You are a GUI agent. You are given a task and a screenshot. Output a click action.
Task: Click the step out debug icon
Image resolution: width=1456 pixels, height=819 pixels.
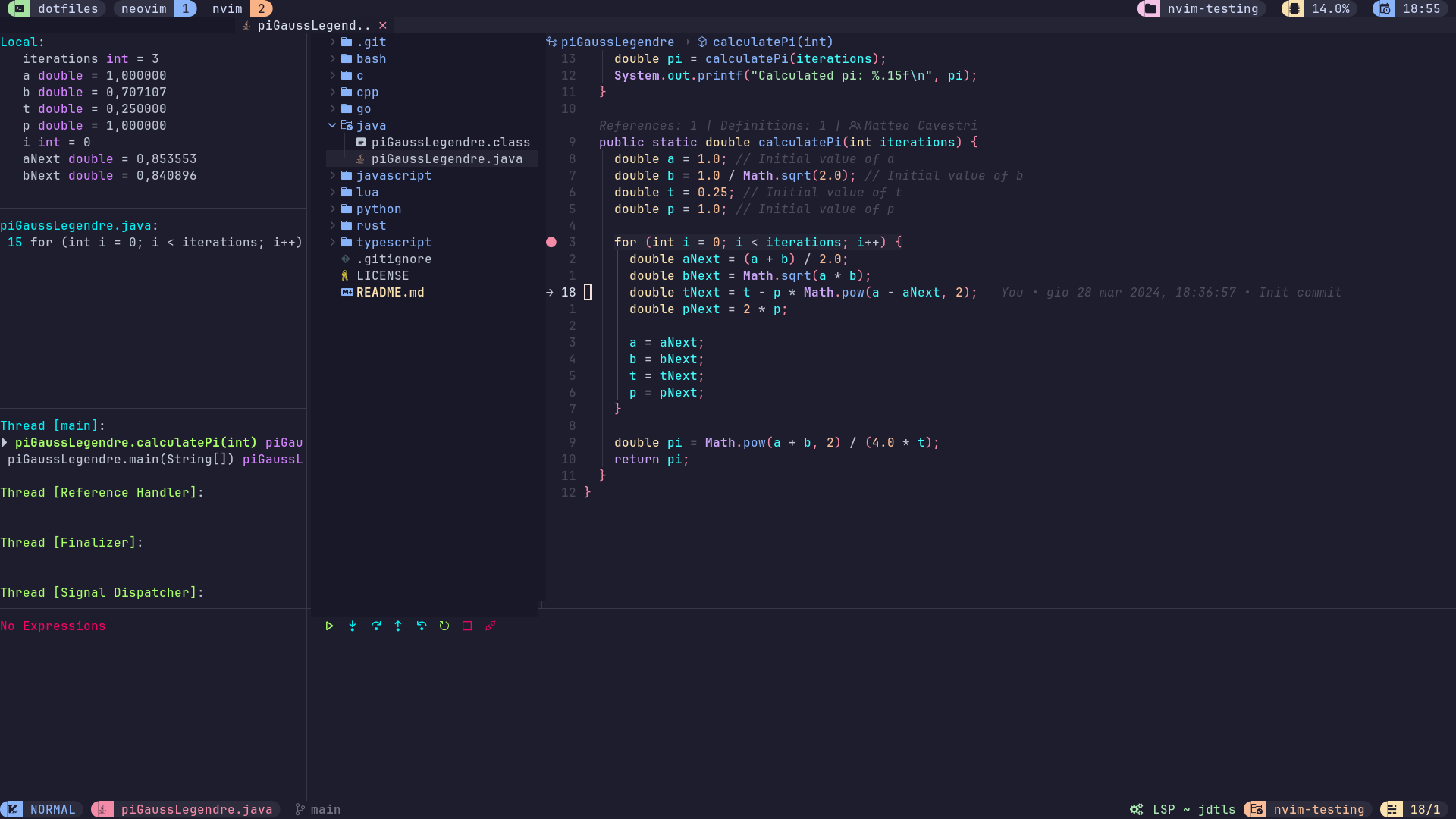pos(398,626)
